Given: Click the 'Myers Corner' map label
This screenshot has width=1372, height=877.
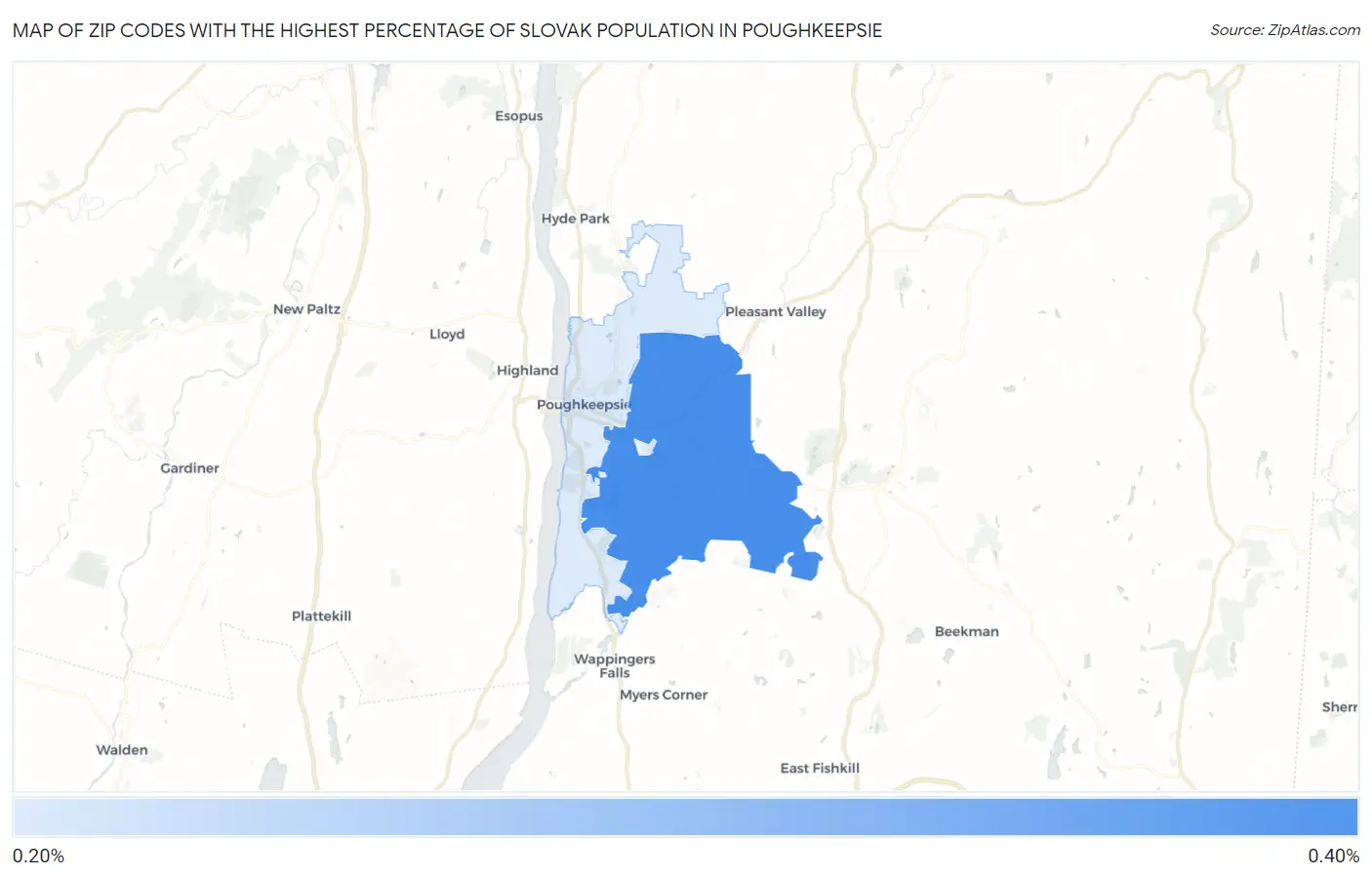Looking at the screenshot, I should 664,696.
